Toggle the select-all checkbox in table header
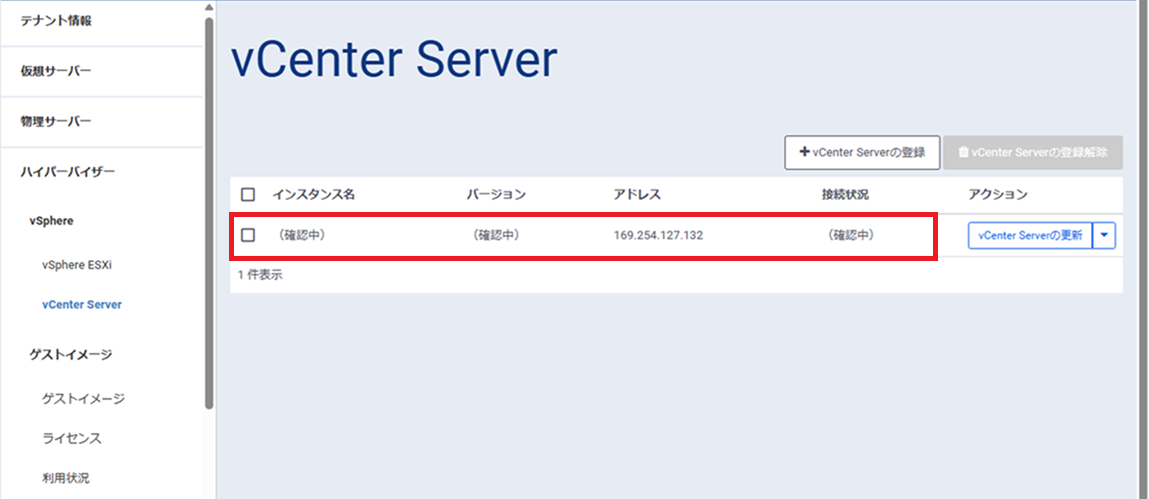The image size is (1149, 499). tap(248, 195)
